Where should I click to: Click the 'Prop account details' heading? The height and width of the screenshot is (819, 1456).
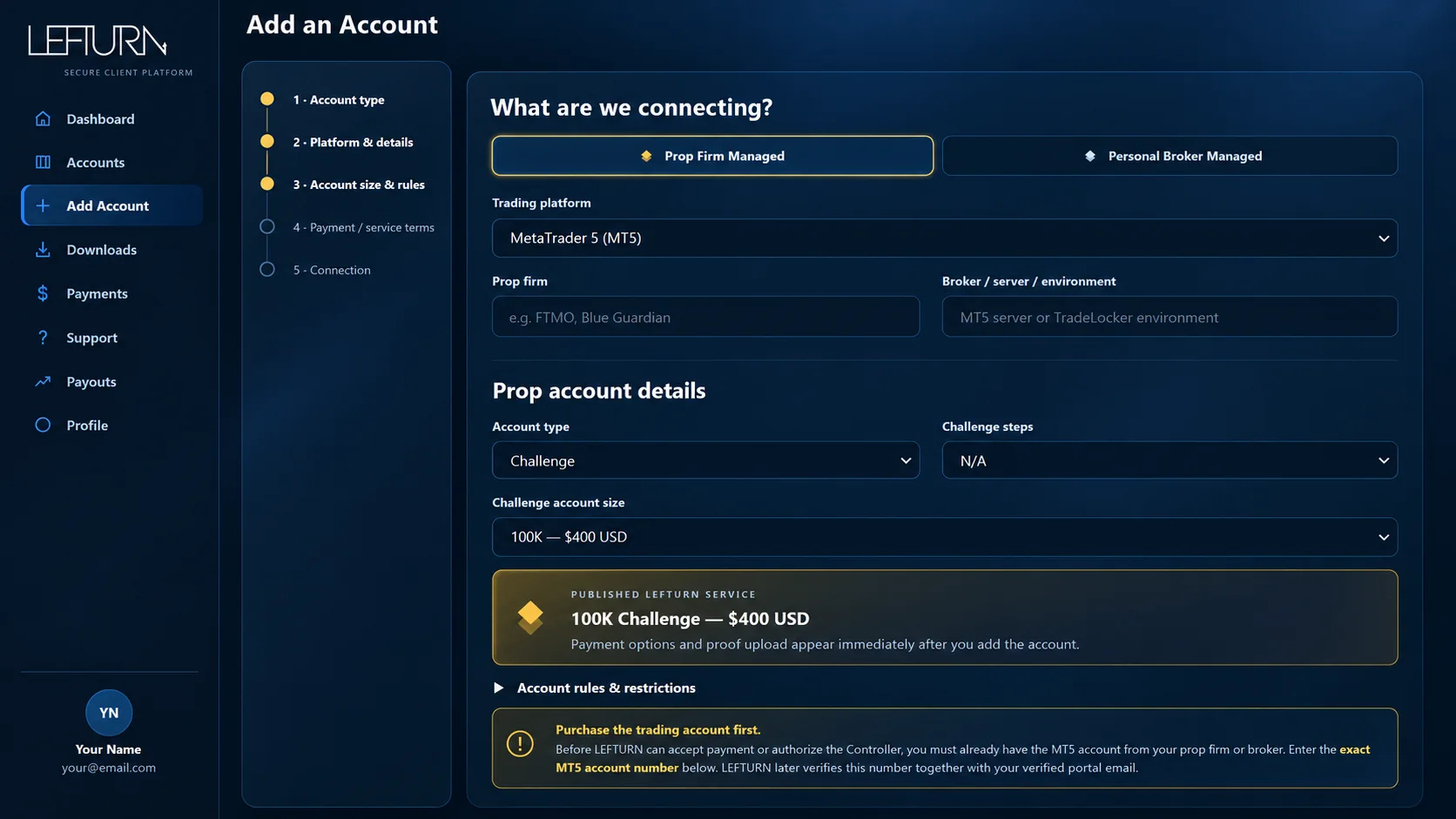pyautogui.click(x=599, y=391)
